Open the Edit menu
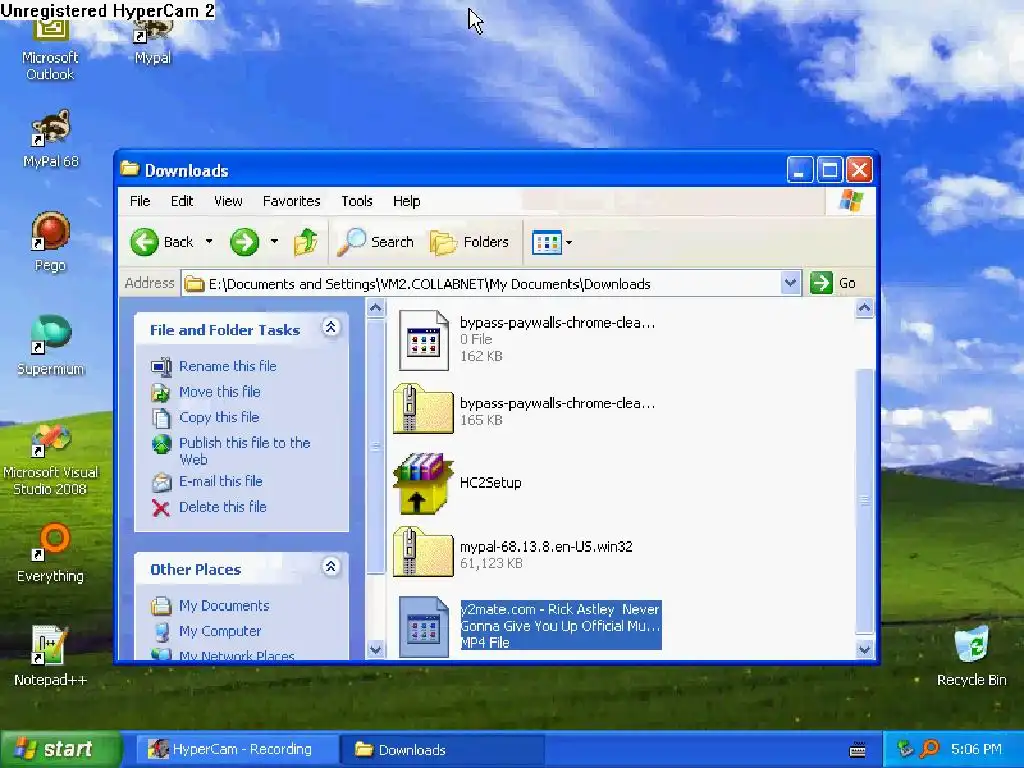 point(182,201)
